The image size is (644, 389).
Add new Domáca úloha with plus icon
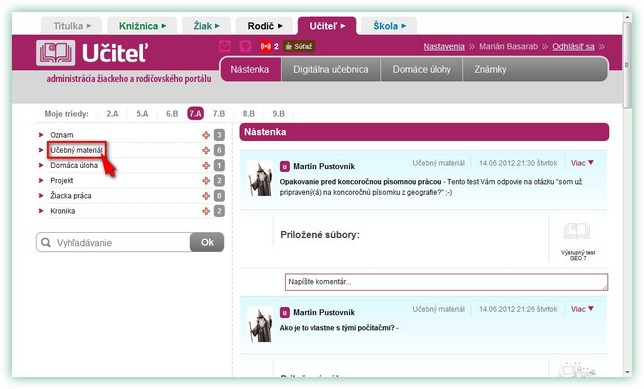206,165
